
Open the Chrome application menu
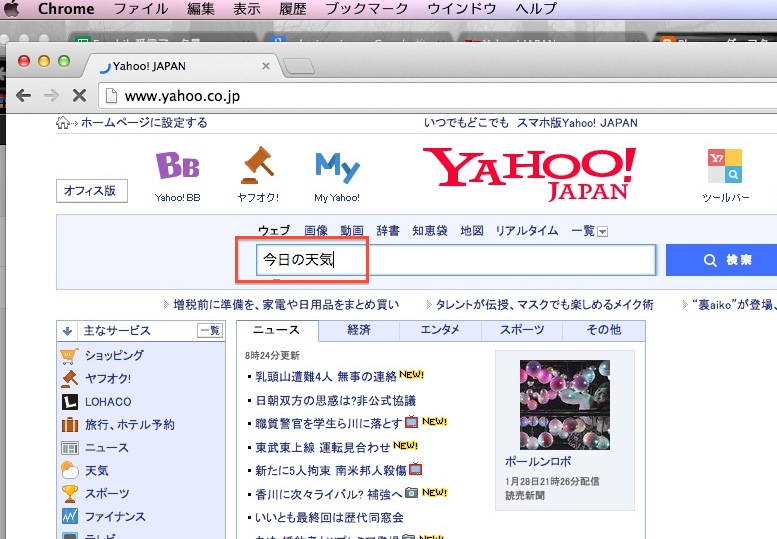pos(66,8)
